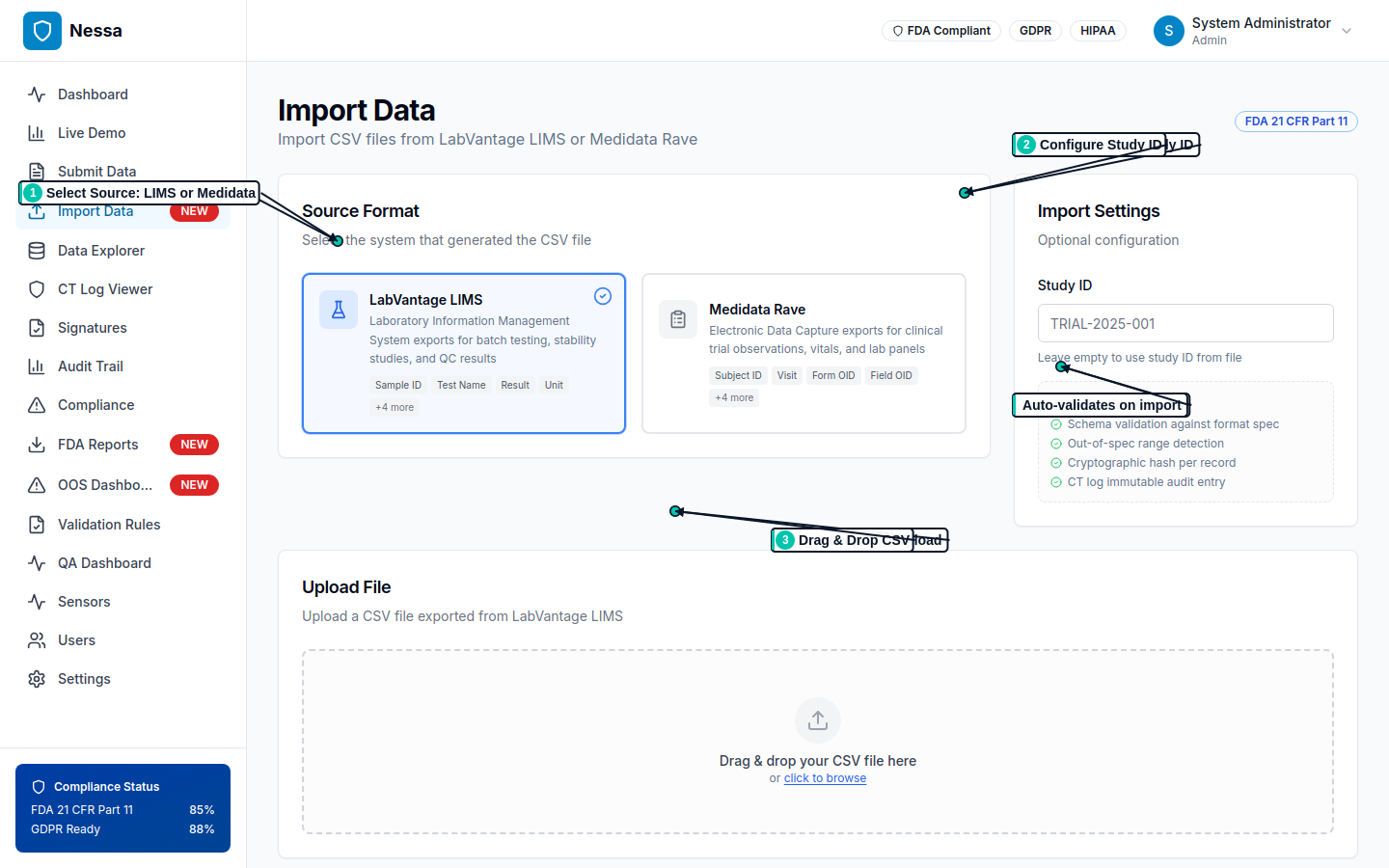
Task: Click the Sensors activity icon
Action: 36,601
